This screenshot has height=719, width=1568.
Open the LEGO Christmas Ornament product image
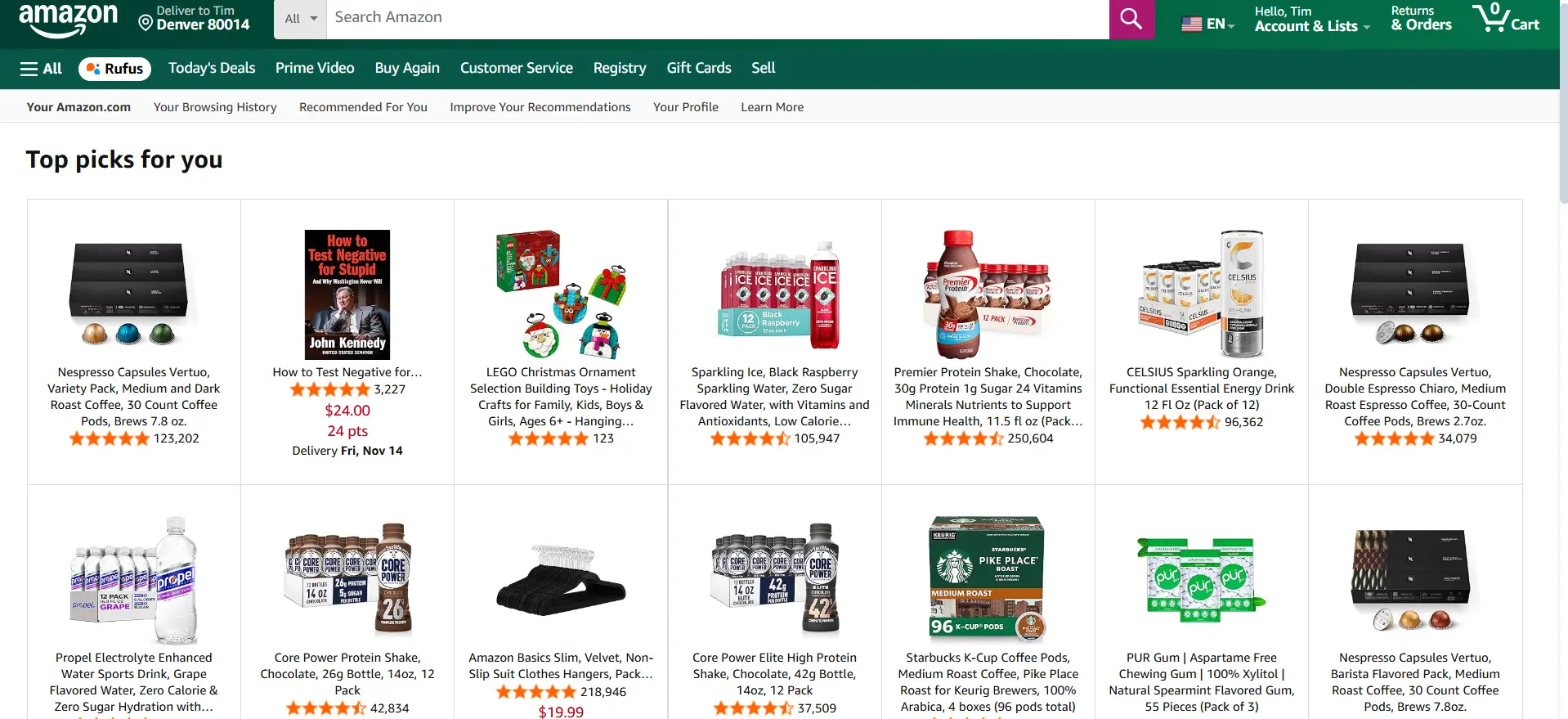click(x=561, y=294)
